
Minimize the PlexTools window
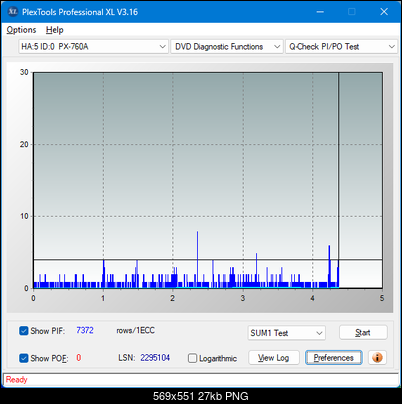point(320,12)
